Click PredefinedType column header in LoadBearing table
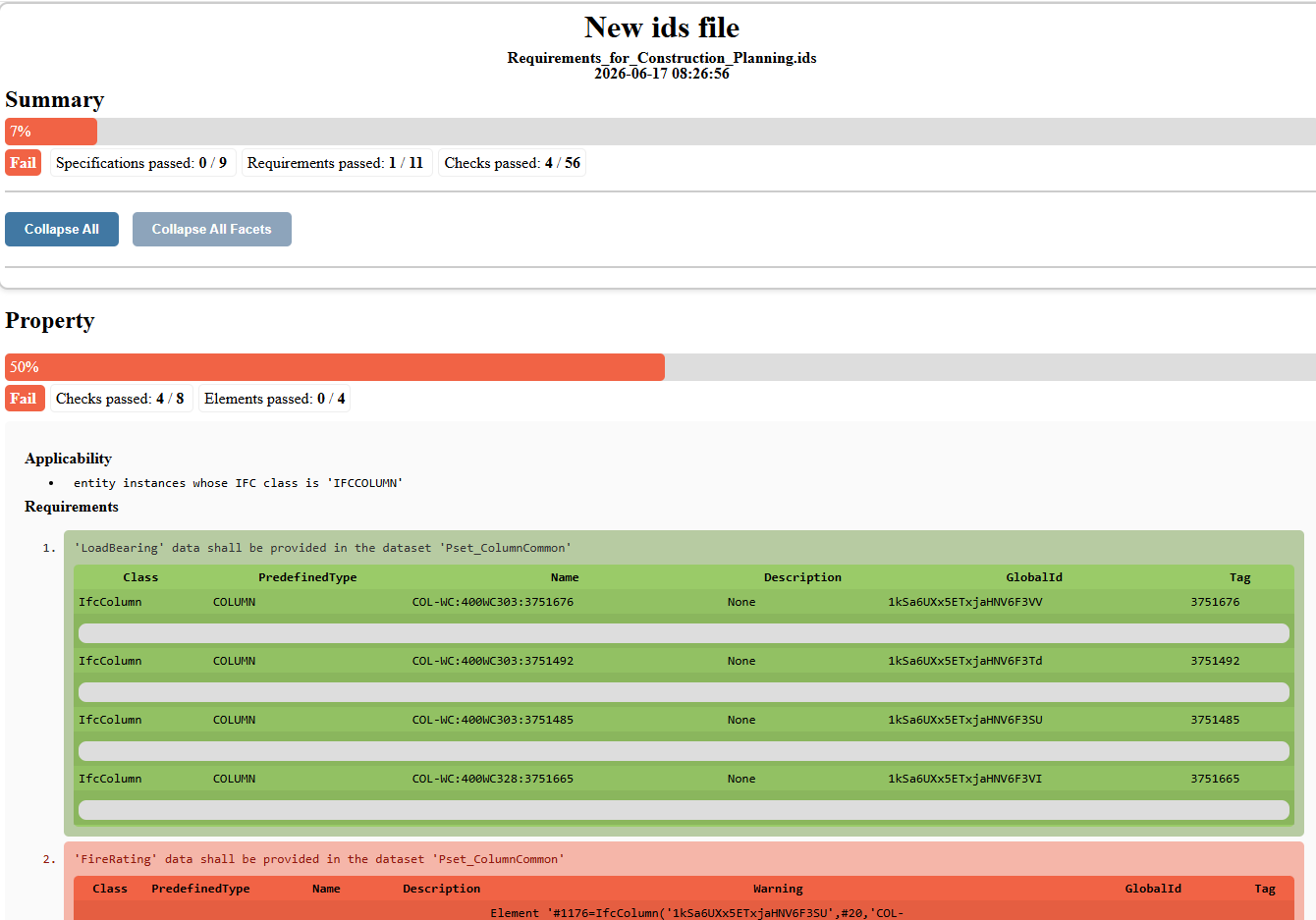Image resolution: width=1316 pixels, height=920 pixels. [307, 577]
